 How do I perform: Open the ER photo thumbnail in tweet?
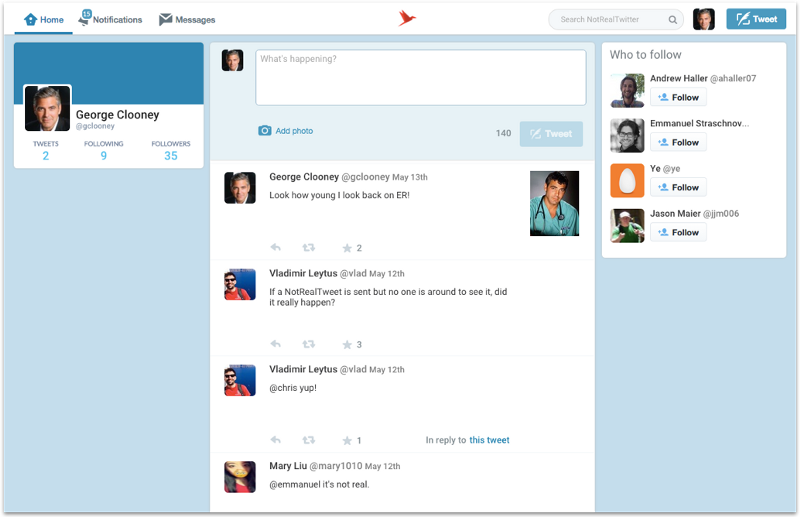tap(554, 203)
